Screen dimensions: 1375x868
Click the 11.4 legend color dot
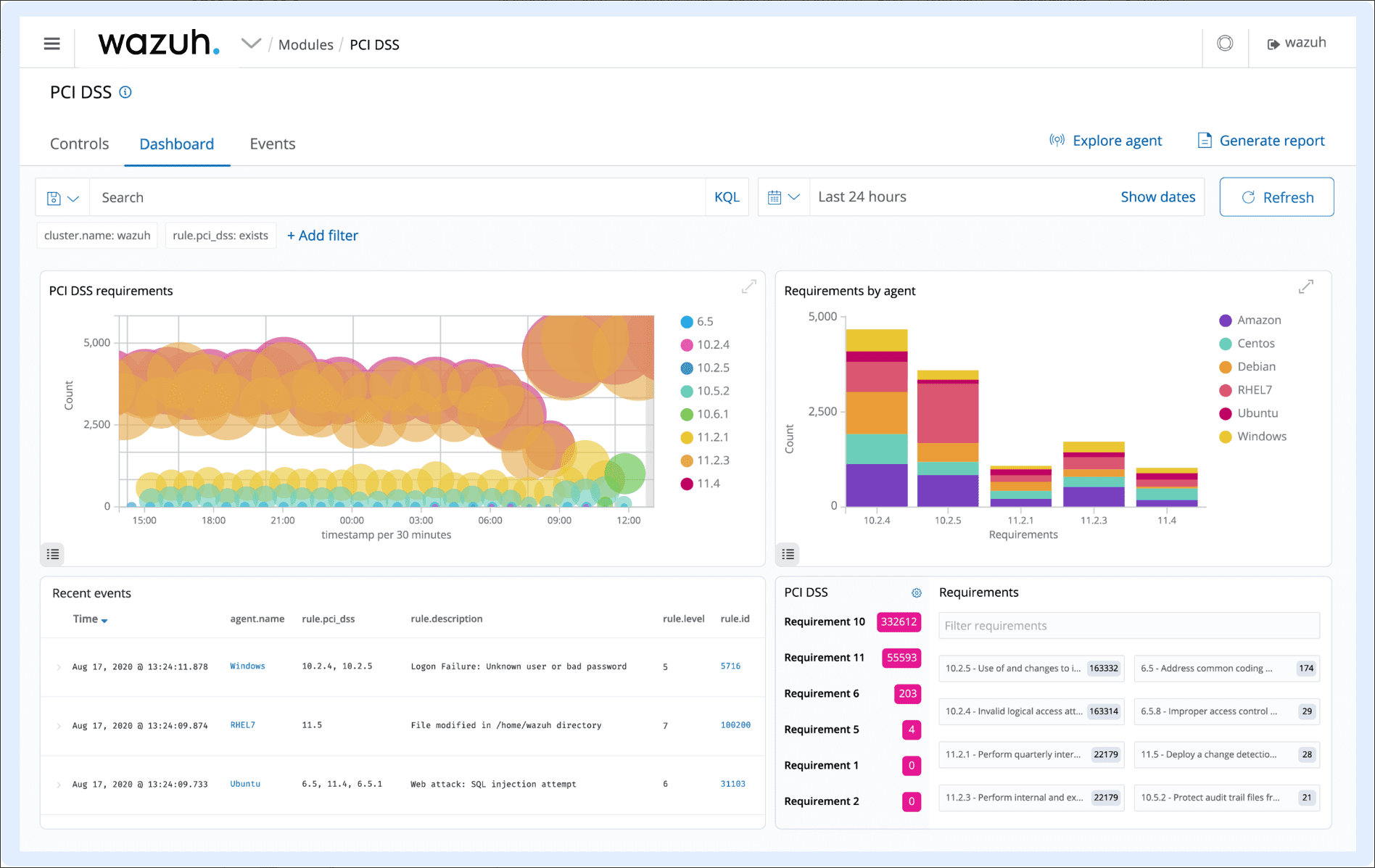pyautogui.click(x=686, y=484)
